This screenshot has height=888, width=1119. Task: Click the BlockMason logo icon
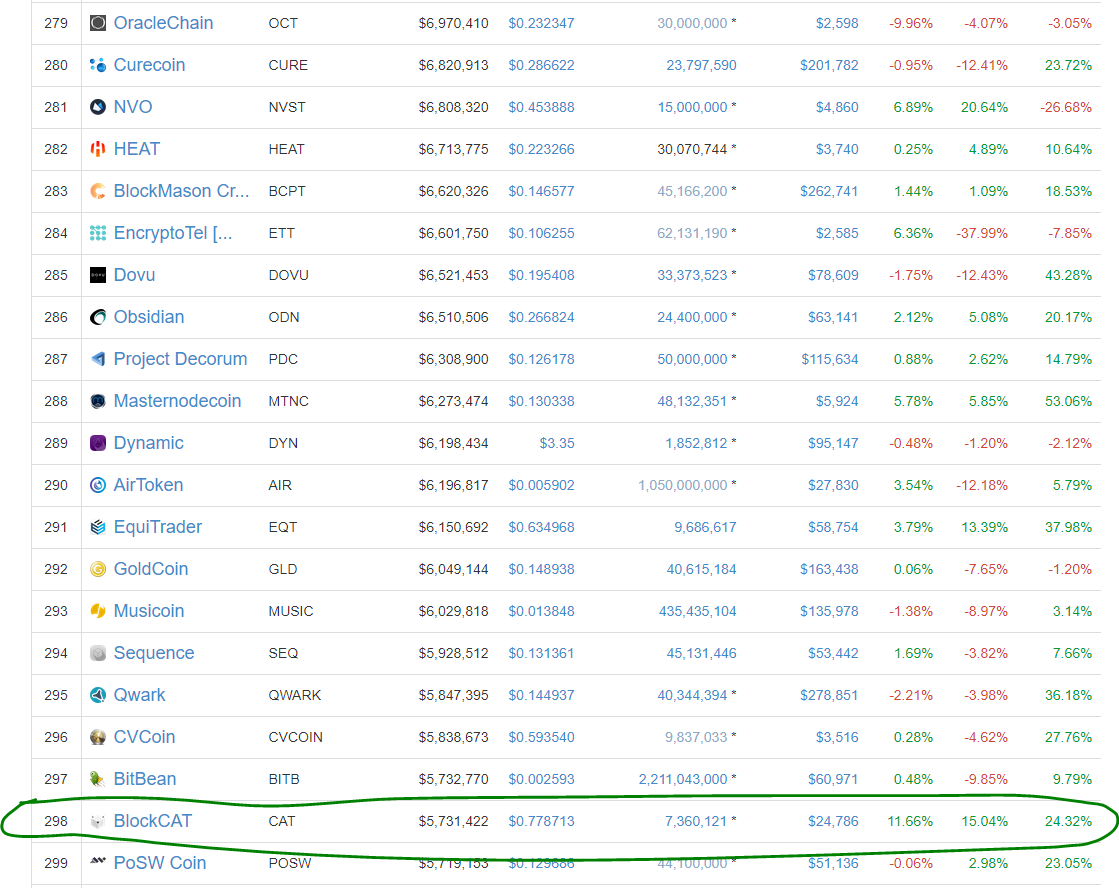tap(98, 191)
